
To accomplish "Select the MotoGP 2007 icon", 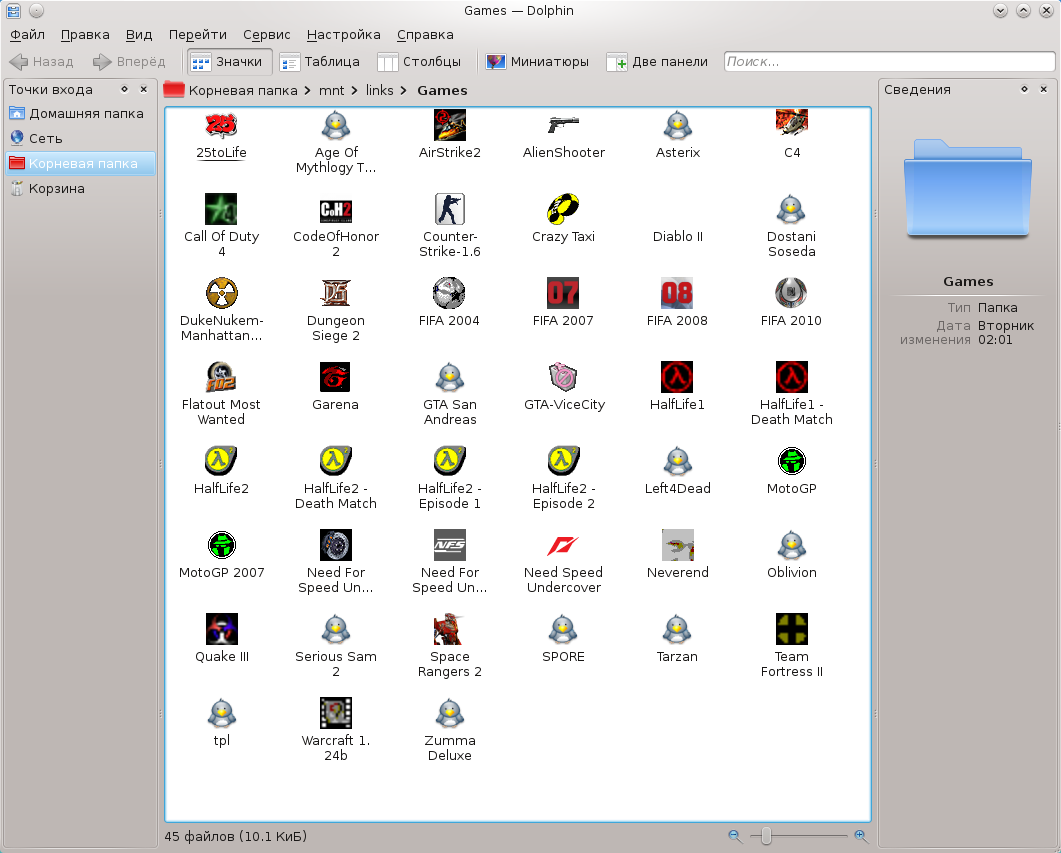I will [221, 545].
